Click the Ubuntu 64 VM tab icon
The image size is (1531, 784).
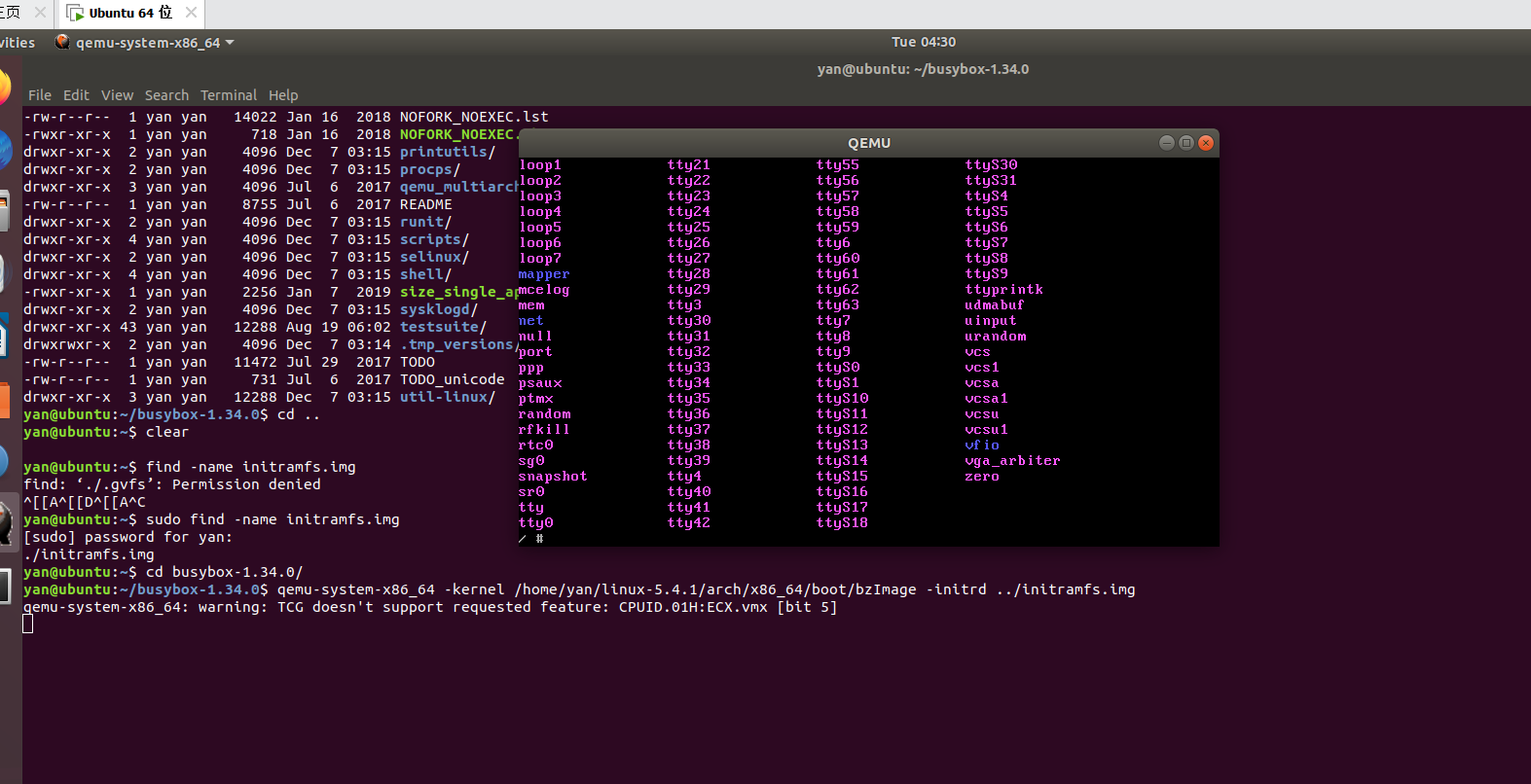pos(75,13)
